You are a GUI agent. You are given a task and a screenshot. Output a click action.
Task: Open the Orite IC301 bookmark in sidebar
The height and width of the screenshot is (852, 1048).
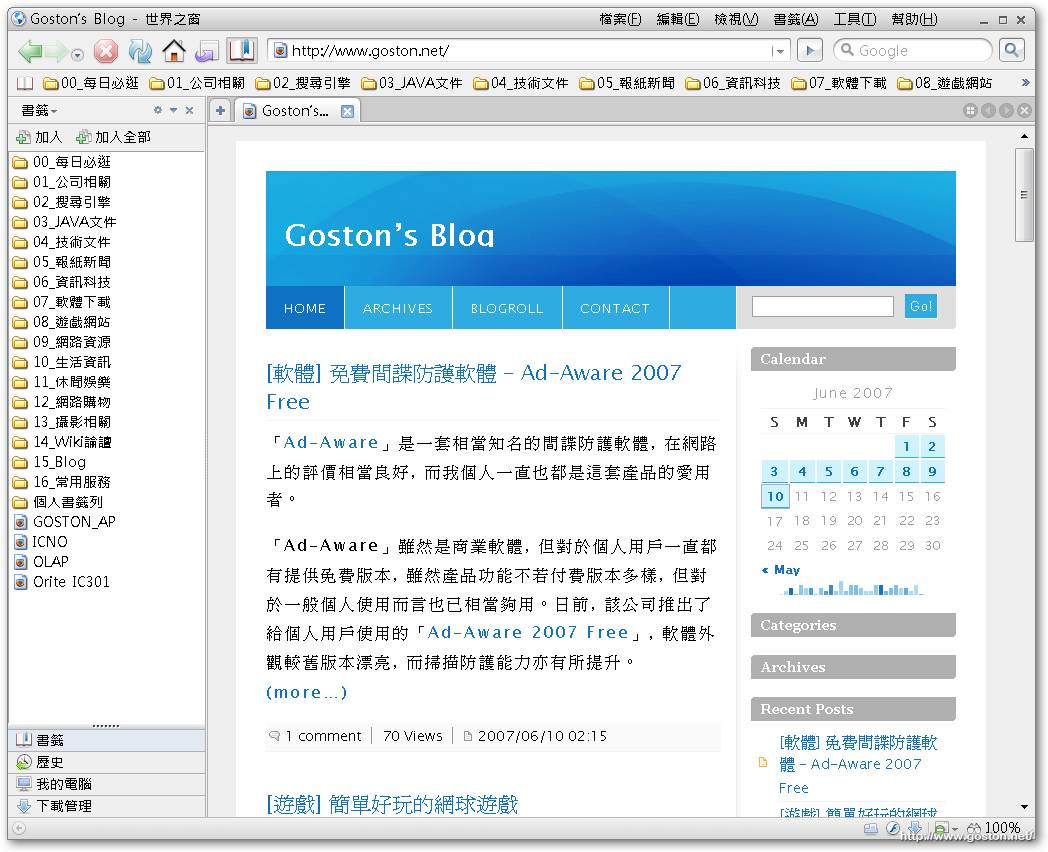click(x=61, y=582)
